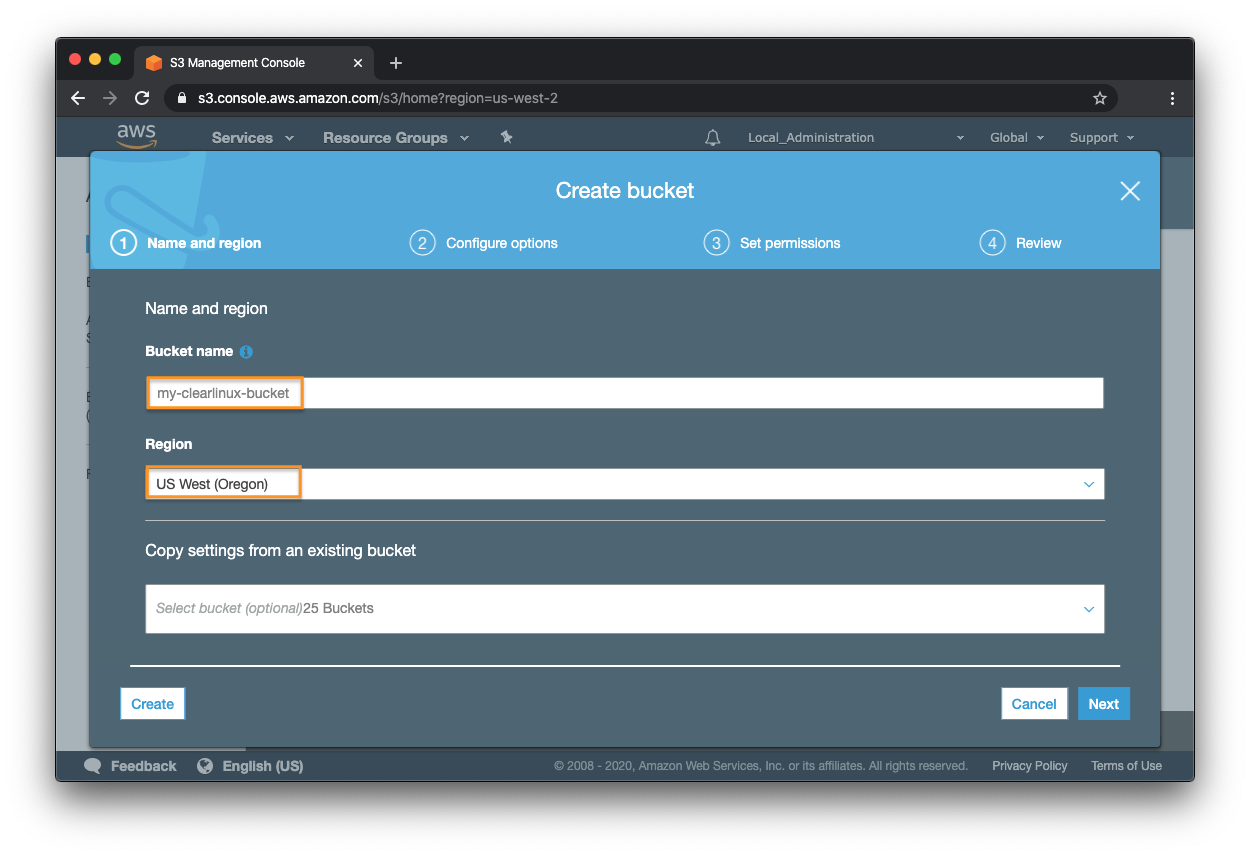Open the Privacy Policy link
The image size is (1250, 855).
click(1030, 766)
